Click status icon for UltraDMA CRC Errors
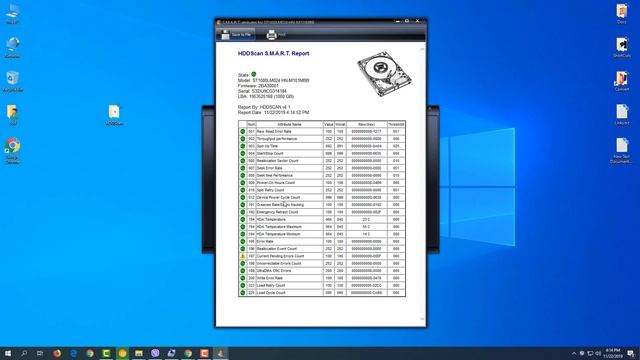Viewport: 640px width, 360px height. click(x=242, y=271)
